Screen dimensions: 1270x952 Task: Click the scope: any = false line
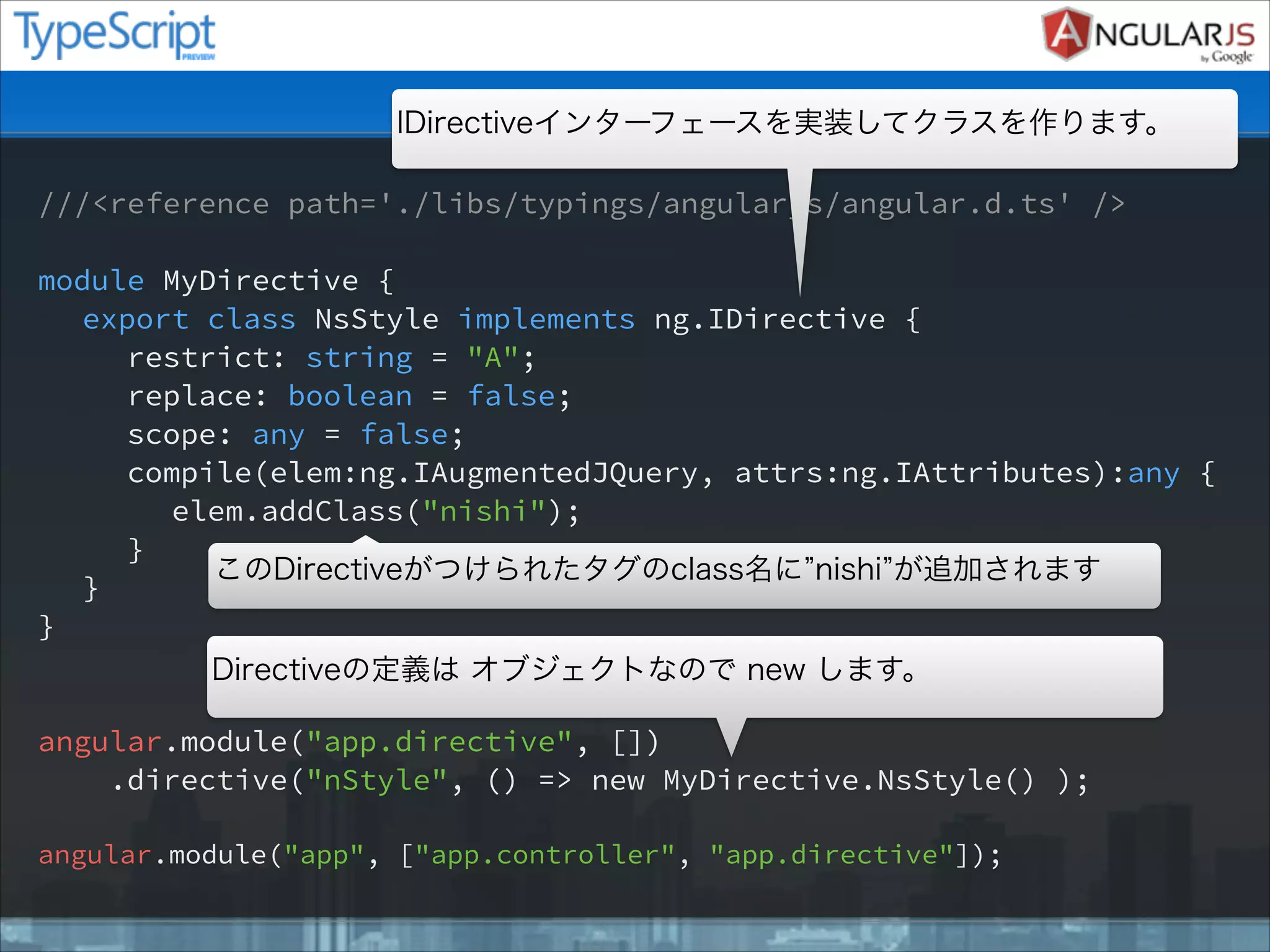(x=296, y=435)
